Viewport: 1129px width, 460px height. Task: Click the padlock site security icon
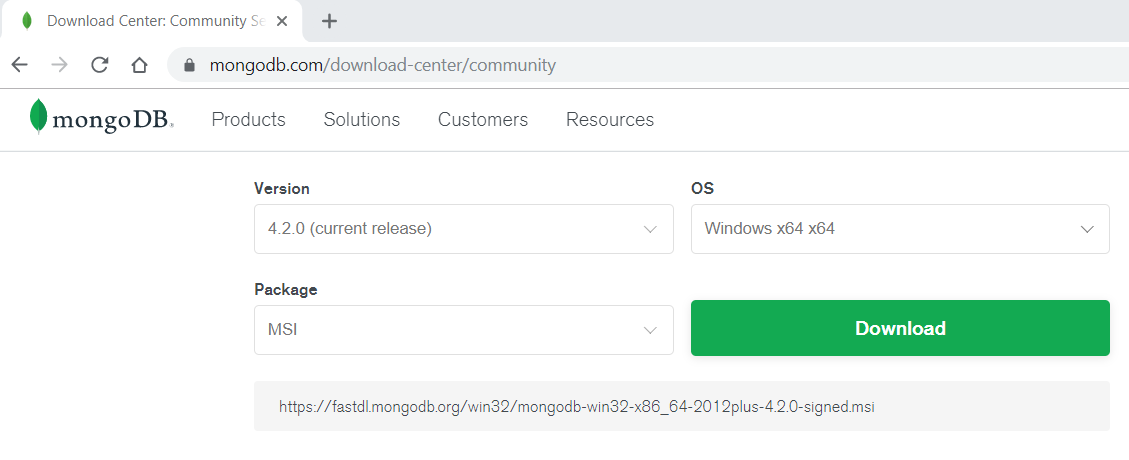(x=188, y=66)
